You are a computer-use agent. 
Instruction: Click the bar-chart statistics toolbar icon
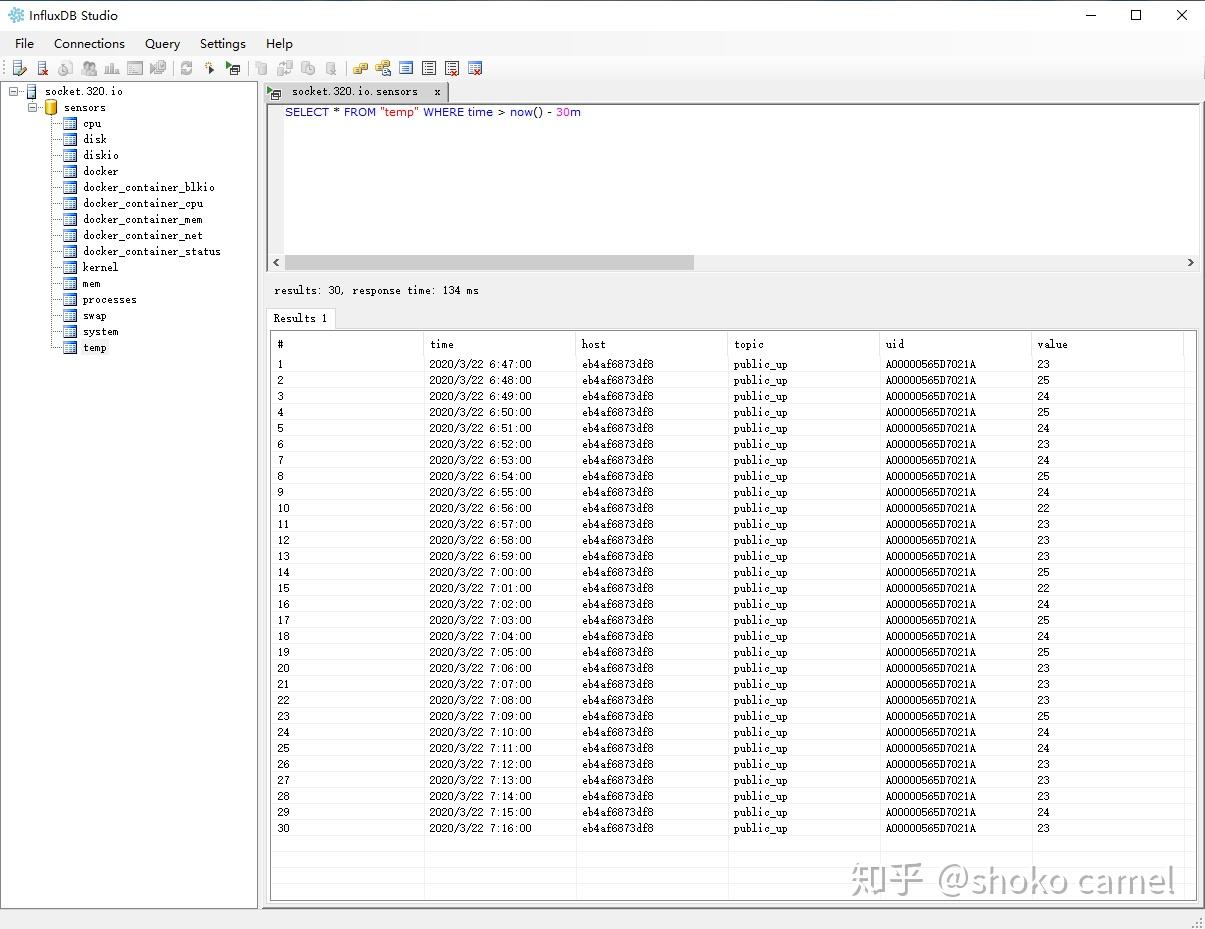pyautogui.click(x=112, y=68)
